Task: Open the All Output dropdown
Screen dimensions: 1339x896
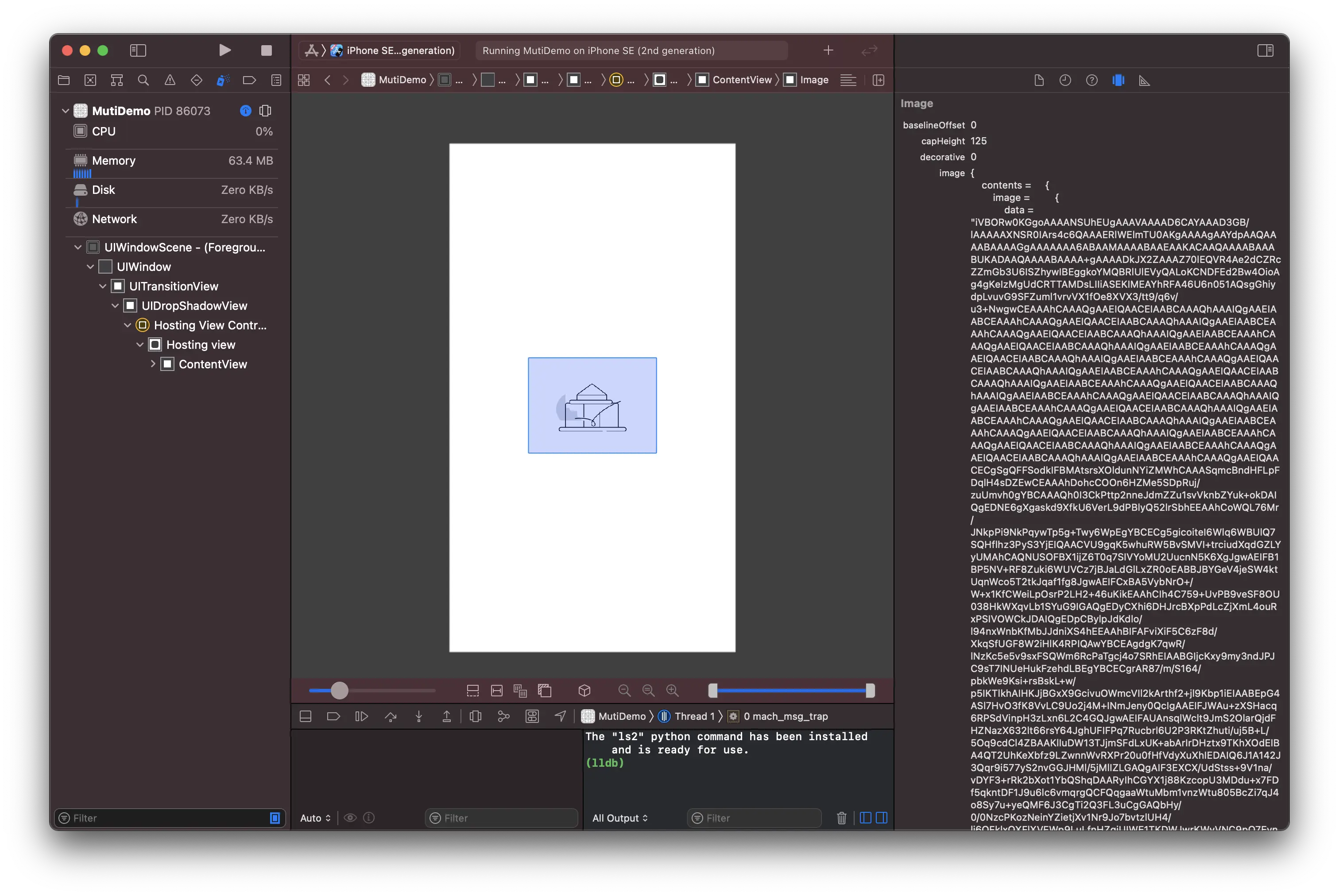Action: pyautogui.click(x=620, y=818)
